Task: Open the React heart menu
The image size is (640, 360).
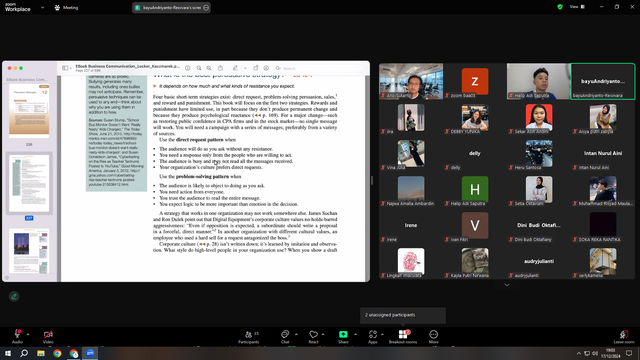Action: [x=313, y=336]
